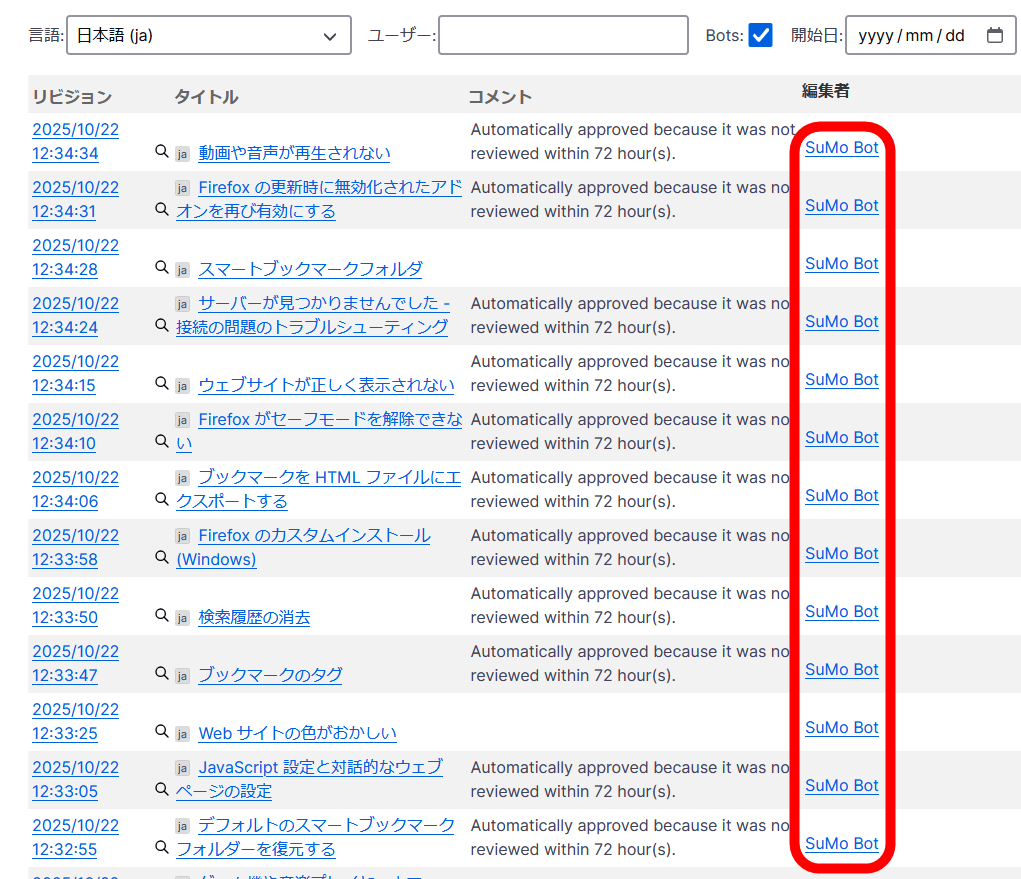The width and height of the screenshot is (1021, 879).
Task: Click magnifier icon beside Web サイトの色がおかしい
Action: click(161, 732)
